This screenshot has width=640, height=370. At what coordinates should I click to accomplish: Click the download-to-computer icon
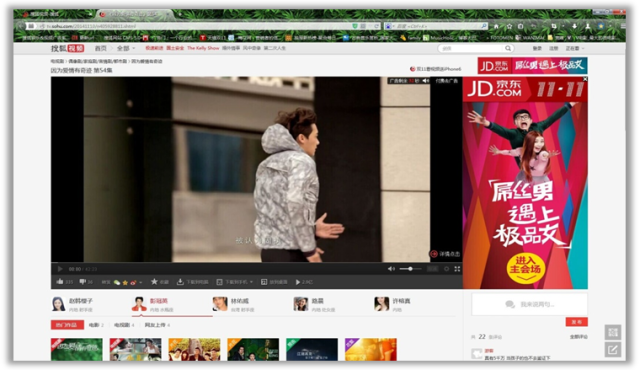(180, 281)
